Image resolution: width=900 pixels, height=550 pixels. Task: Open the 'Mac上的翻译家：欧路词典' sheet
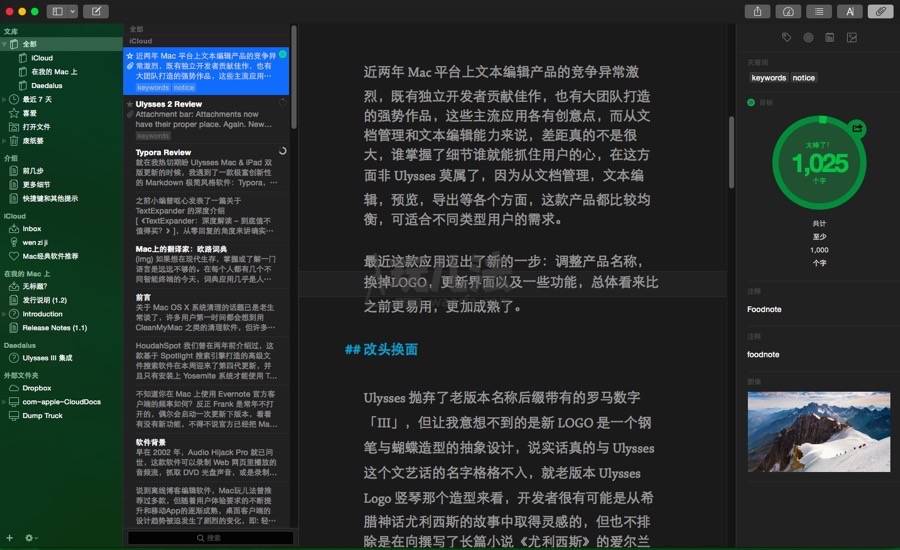tap(207, 264)
